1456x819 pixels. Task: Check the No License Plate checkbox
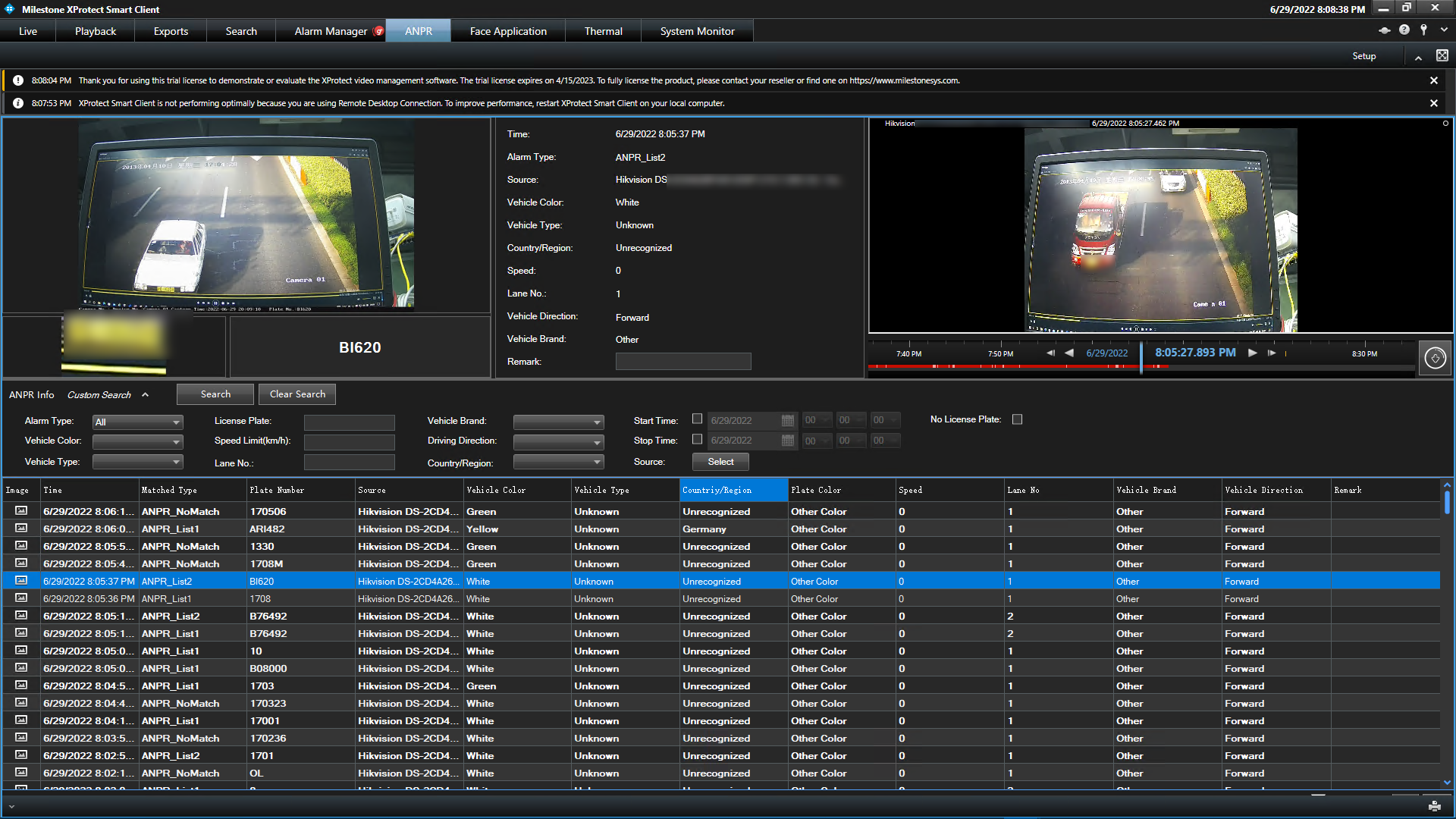1017,419
